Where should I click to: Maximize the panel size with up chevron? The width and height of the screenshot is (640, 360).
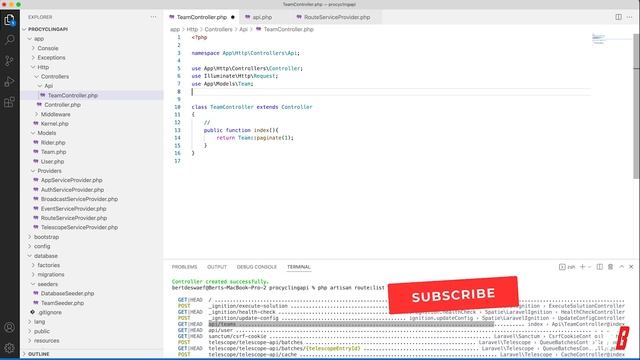click(622, 267)
